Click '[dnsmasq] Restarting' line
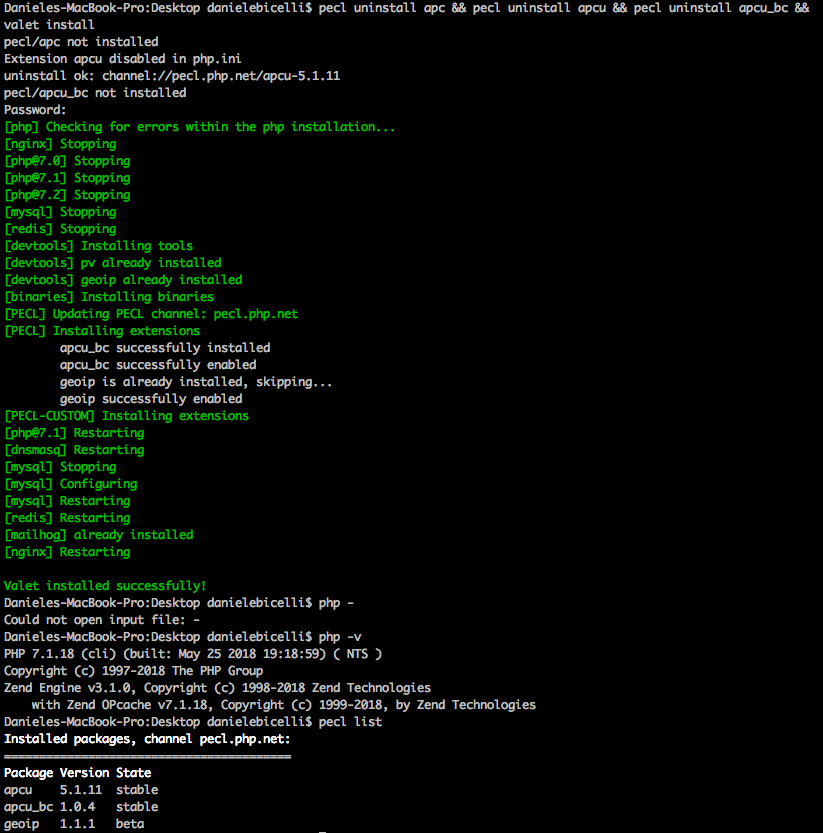The image size is (823, 833). [74, 450]
